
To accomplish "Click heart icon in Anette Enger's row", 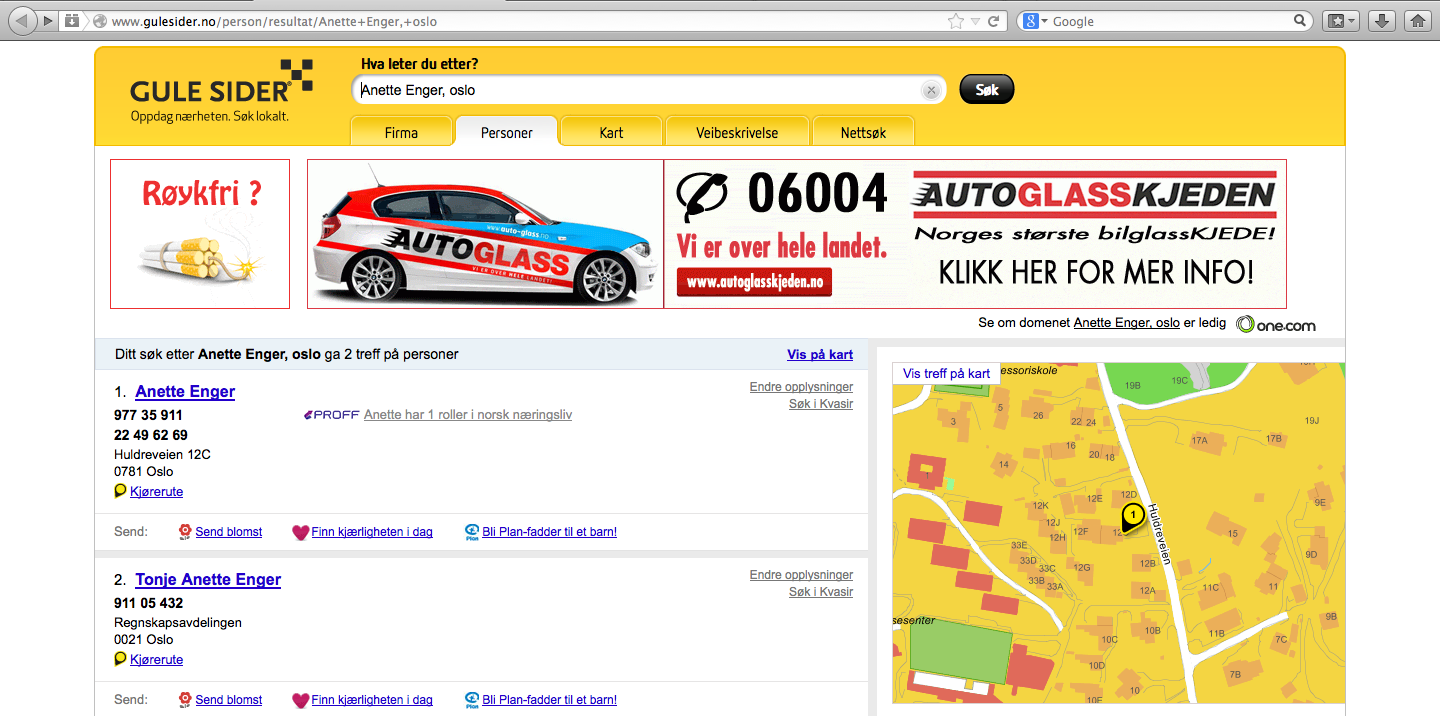I will tap(300, 532).
